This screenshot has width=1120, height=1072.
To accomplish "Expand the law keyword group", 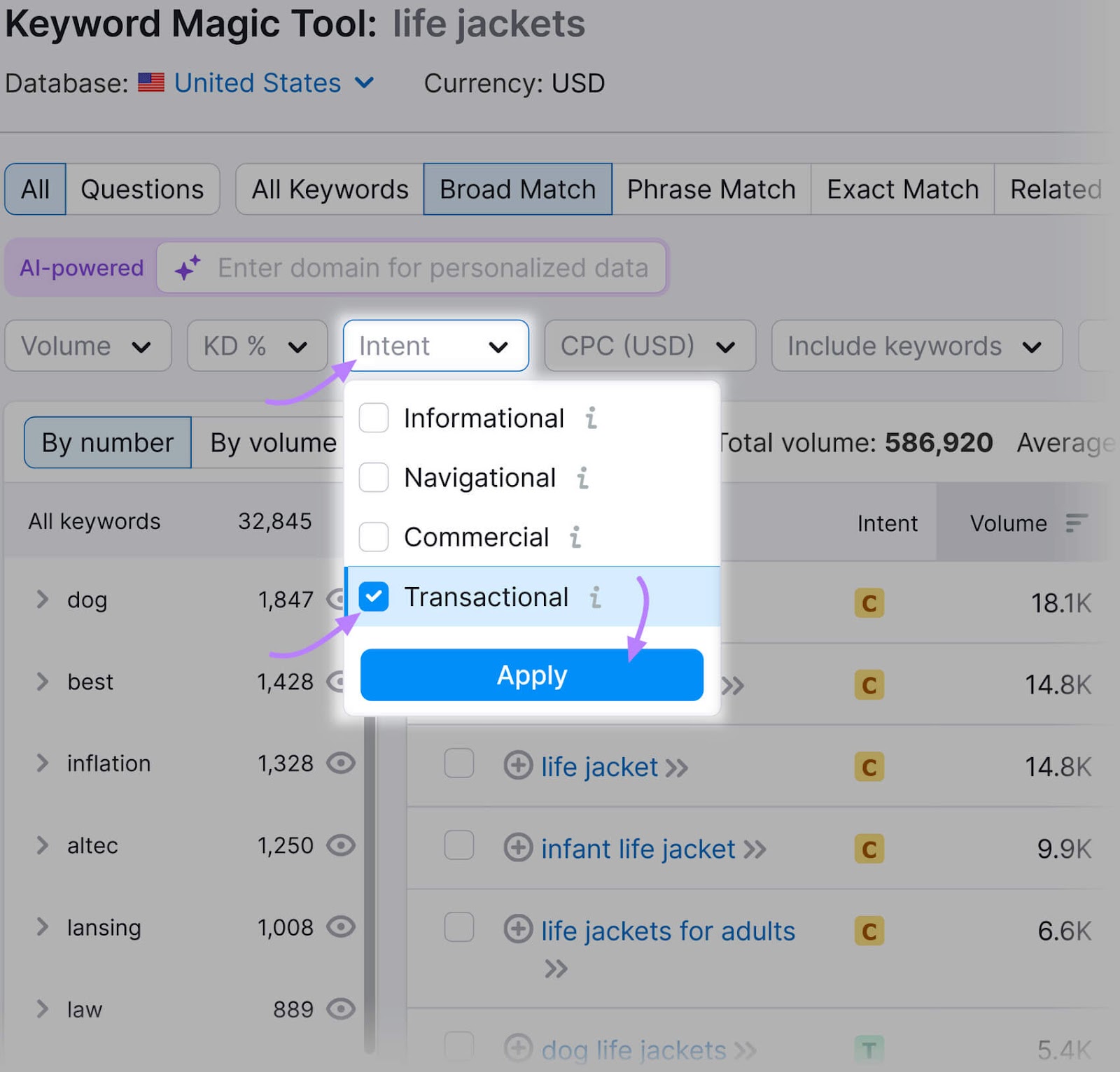I will (43, 1009).
